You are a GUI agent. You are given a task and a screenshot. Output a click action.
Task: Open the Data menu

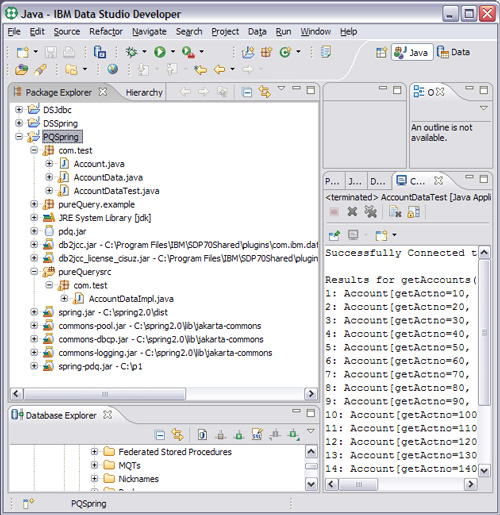coord(257,32)
